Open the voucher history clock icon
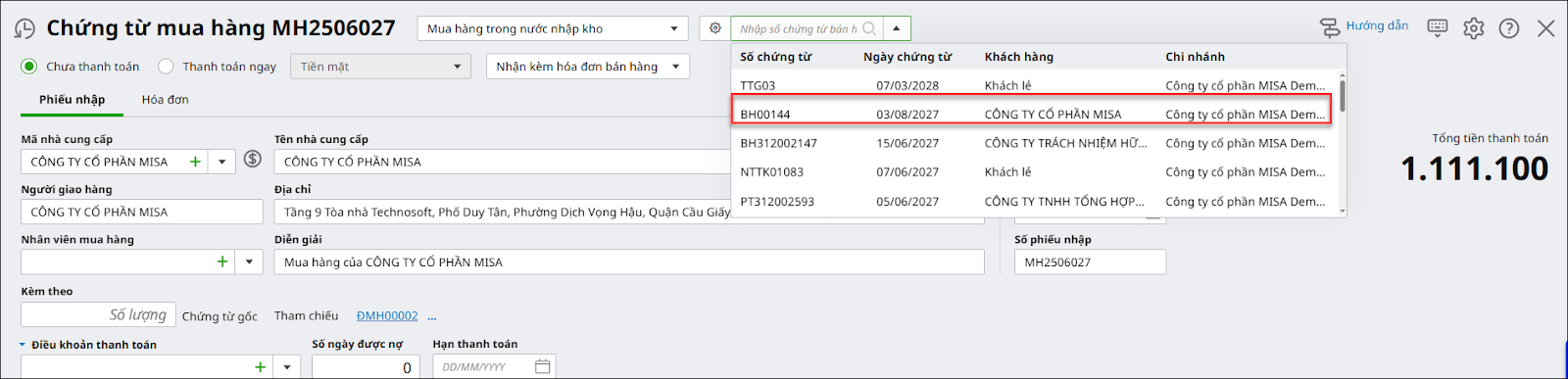1568x379 pixels. coord(24,28)
